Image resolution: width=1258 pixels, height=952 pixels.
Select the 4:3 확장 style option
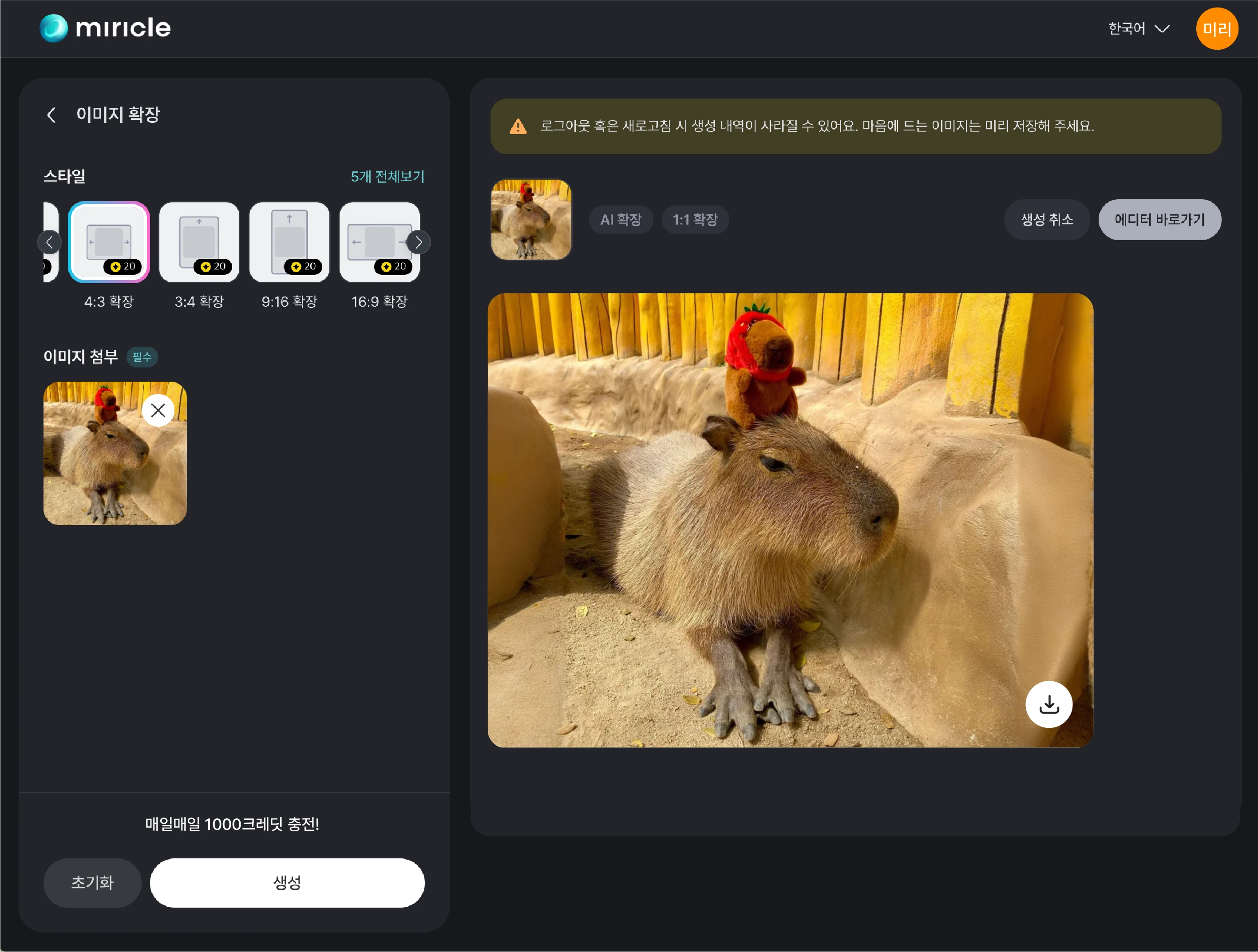tap(109, 242)
